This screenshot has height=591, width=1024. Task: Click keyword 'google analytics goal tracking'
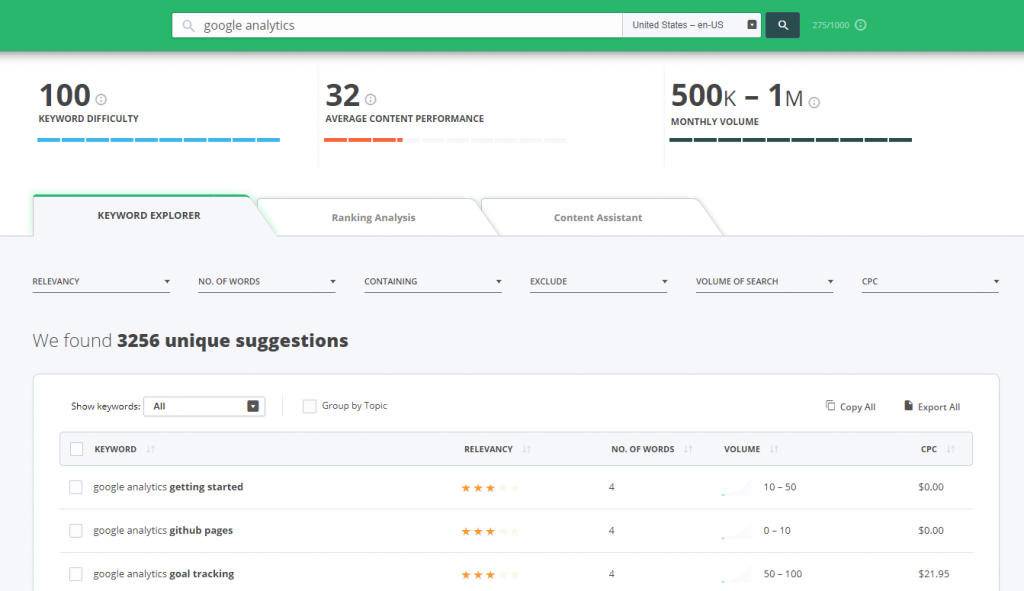point(163,574)
